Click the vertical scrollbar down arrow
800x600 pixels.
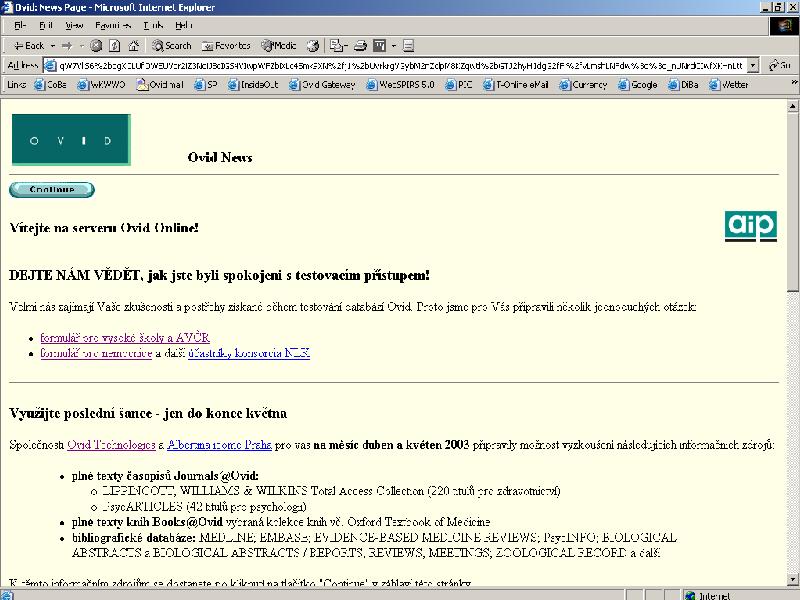[792, 580]
